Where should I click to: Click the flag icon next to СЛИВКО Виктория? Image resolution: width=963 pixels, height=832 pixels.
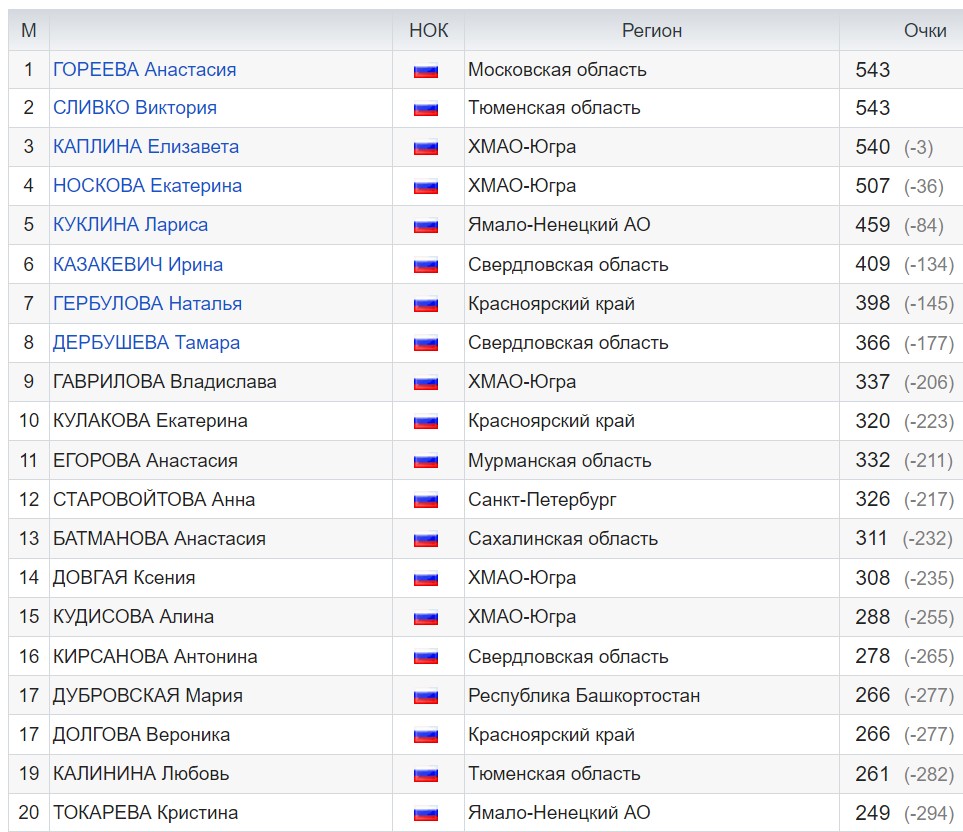click(x=426, y=109)
